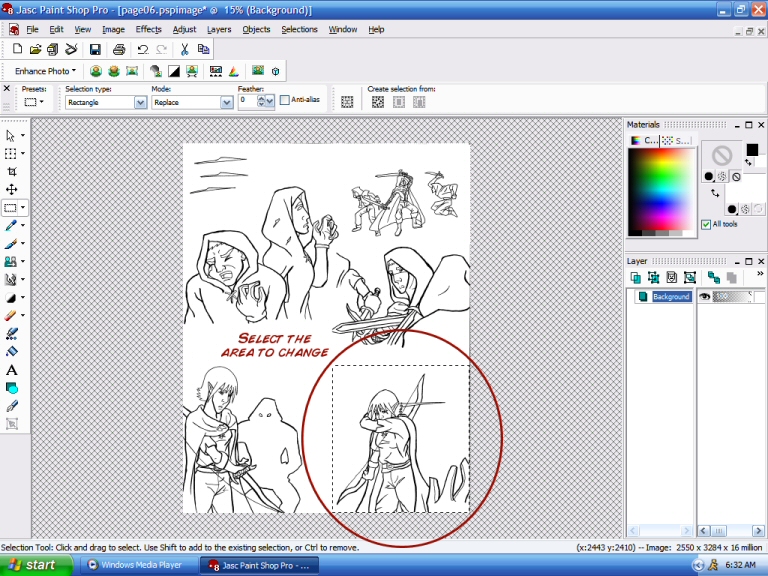Expand the Enhance Photo dropdown
Image resolution: width=768 pixels, height=576 pixels.
pos(46,71)
